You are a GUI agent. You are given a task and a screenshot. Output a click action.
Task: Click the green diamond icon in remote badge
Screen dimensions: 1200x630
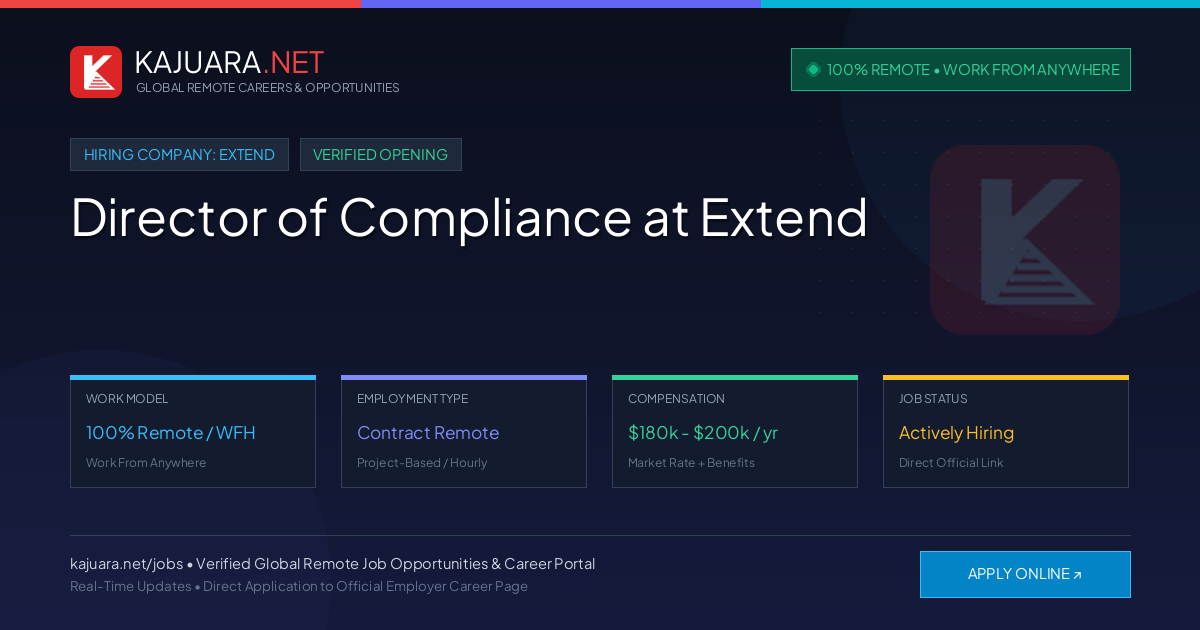[813, 69]
